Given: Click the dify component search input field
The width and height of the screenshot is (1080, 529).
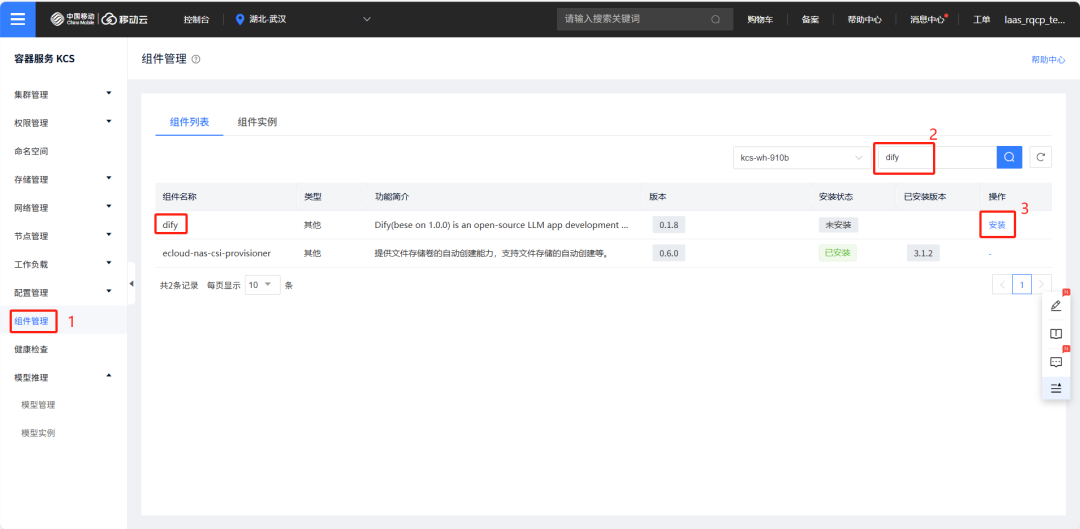Looking at the screenshot, I should click(930, 157).
